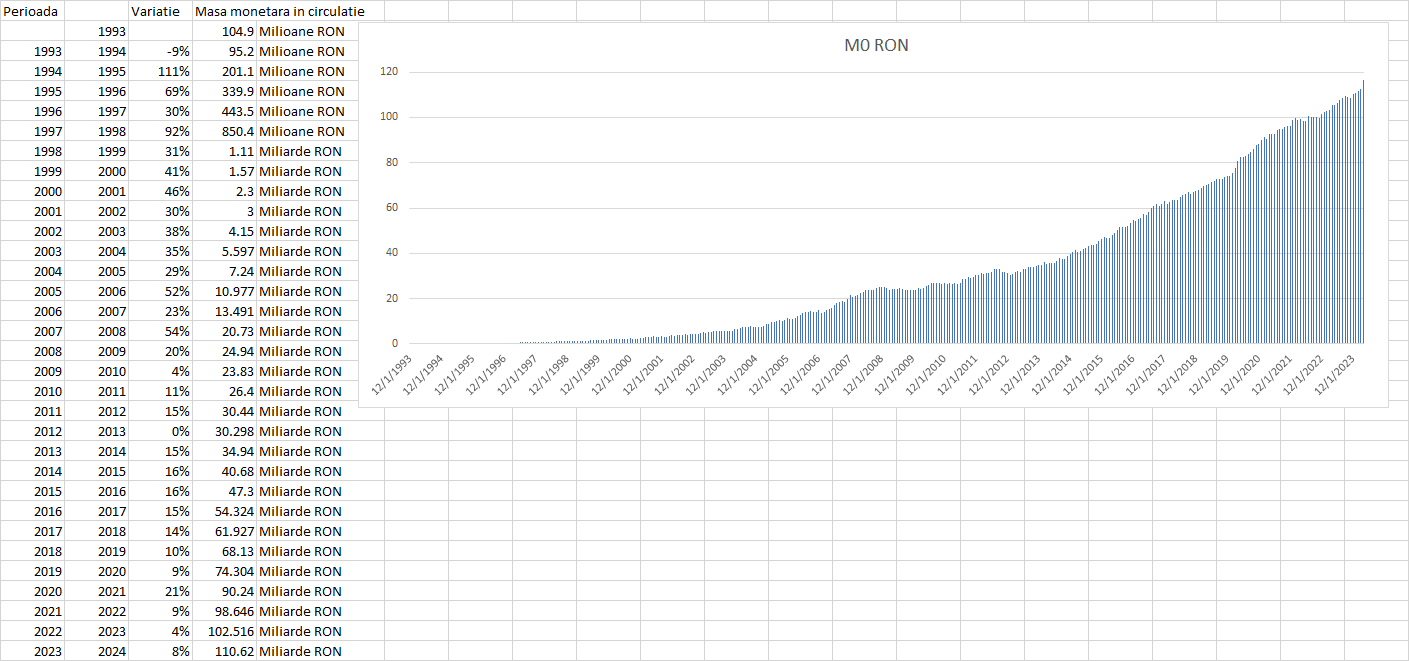Screen dimensions: 1409x661
Task: Select the cell with value 4.15
Action: 224,231
